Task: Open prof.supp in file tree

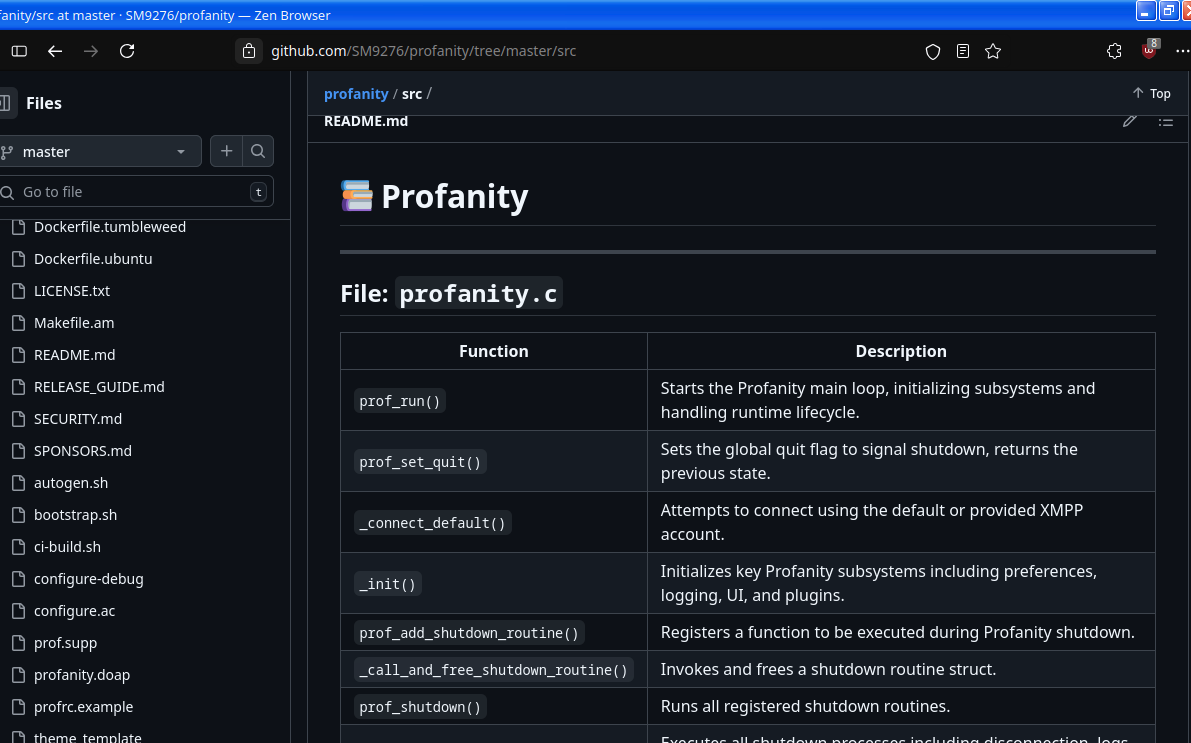Action: tap(66, 642)
